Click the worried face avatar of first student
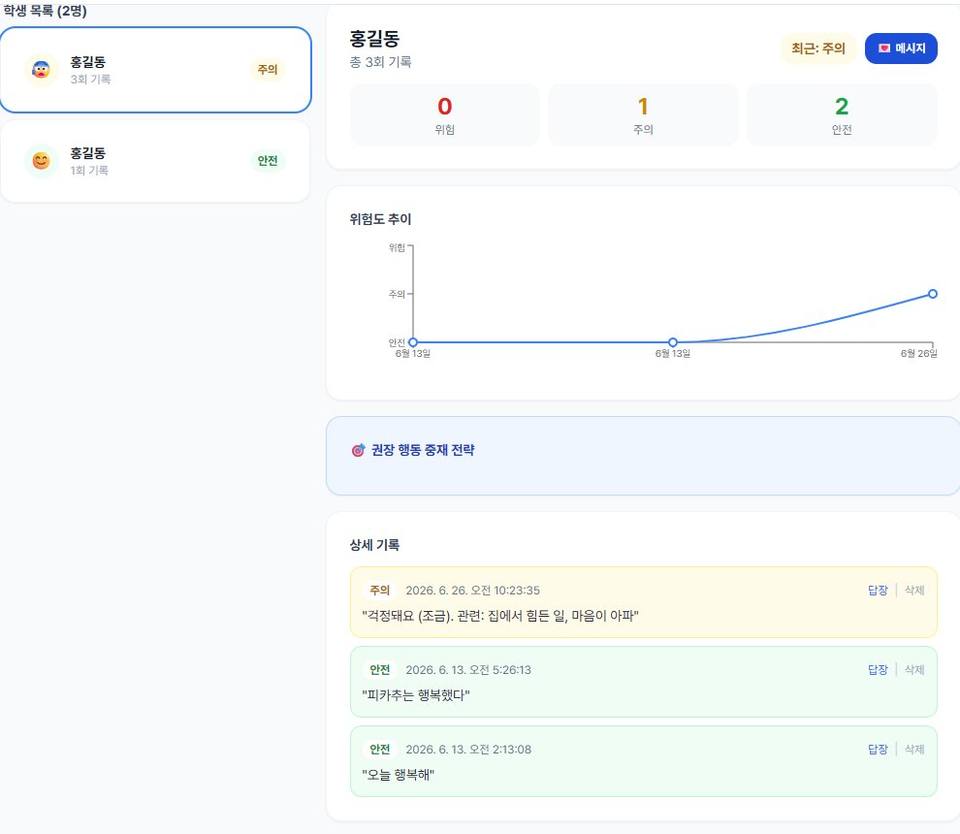This screenshot has width=960, height=834. (41, 70)
